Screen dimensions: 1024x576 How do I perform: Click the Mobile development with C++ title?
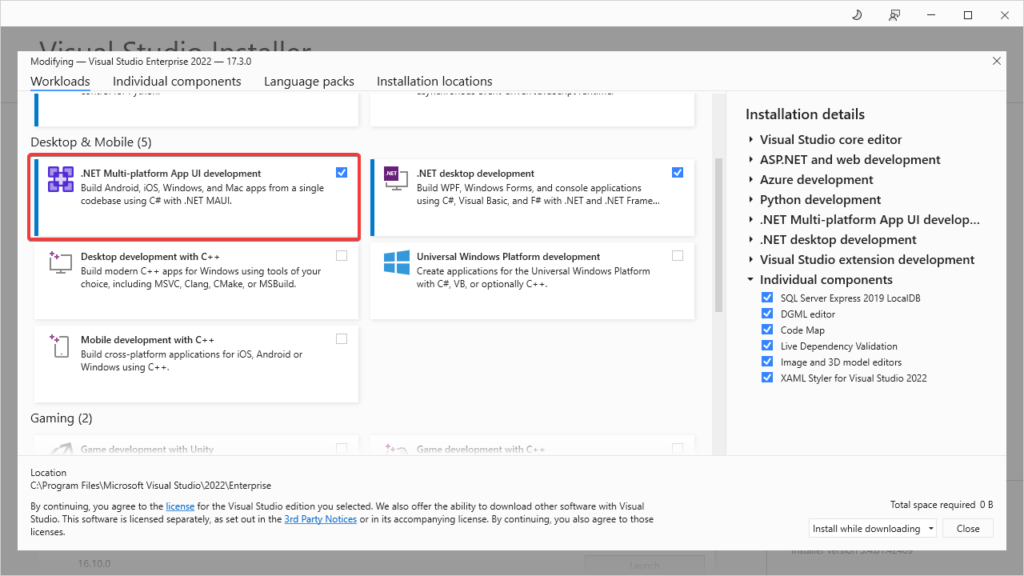148,340
